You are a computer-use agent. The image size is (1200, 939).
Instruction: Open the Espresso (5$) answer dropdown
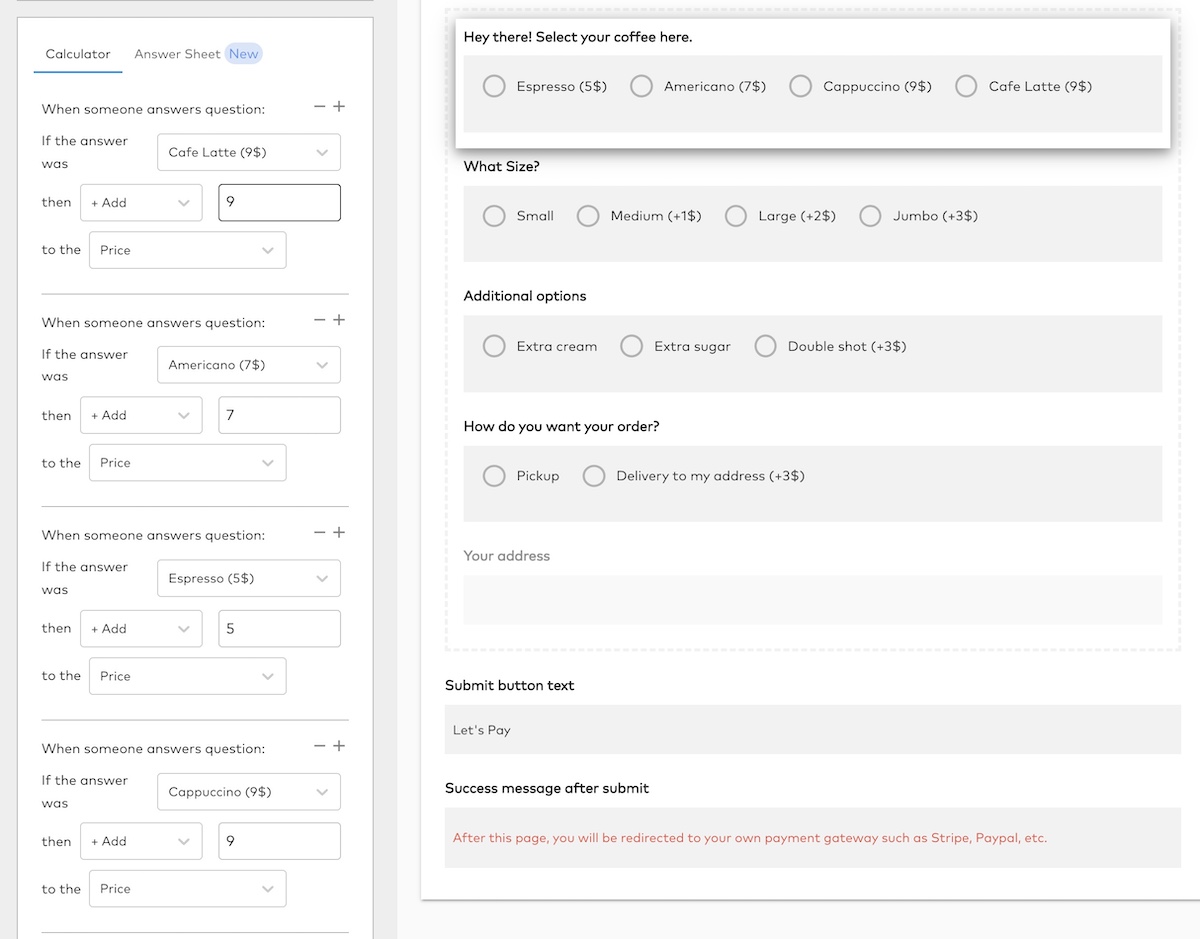pos(249,578)
